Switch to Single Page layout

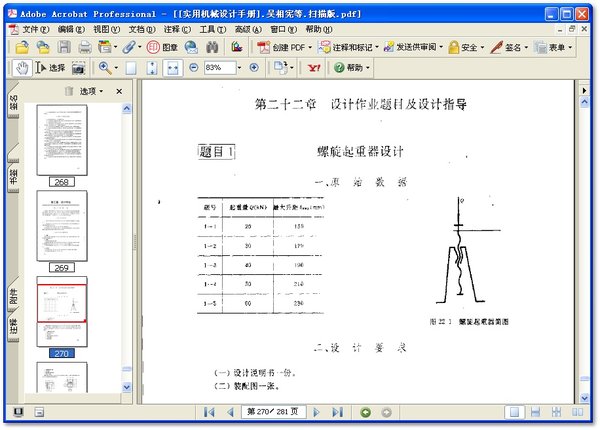[514, 412]
